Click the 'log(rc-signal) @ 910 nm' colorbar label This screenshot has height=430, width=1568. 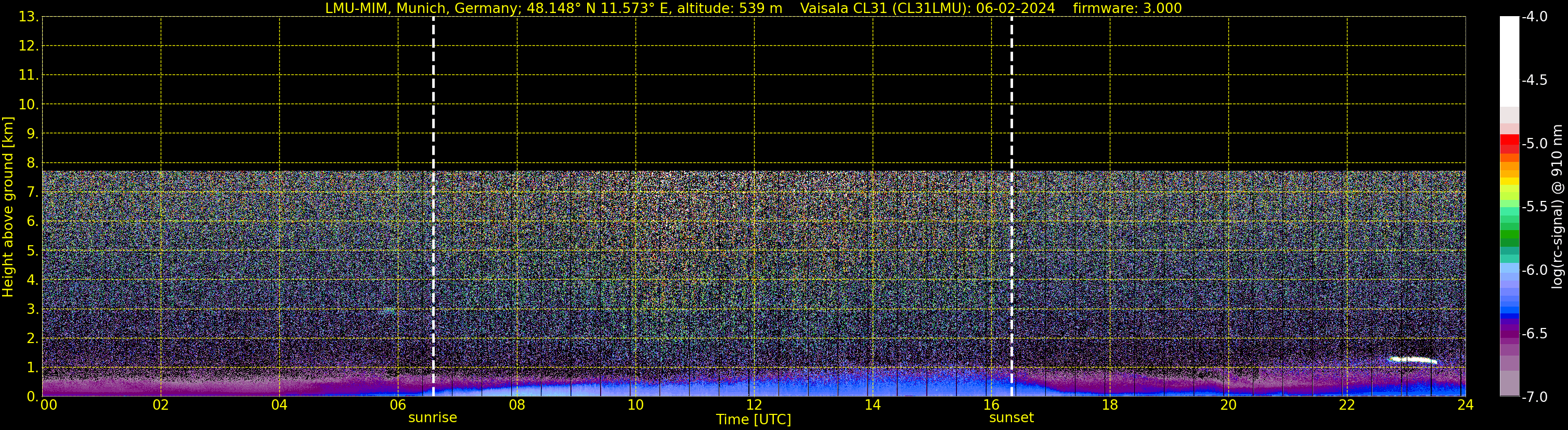tap(1557, 207)
